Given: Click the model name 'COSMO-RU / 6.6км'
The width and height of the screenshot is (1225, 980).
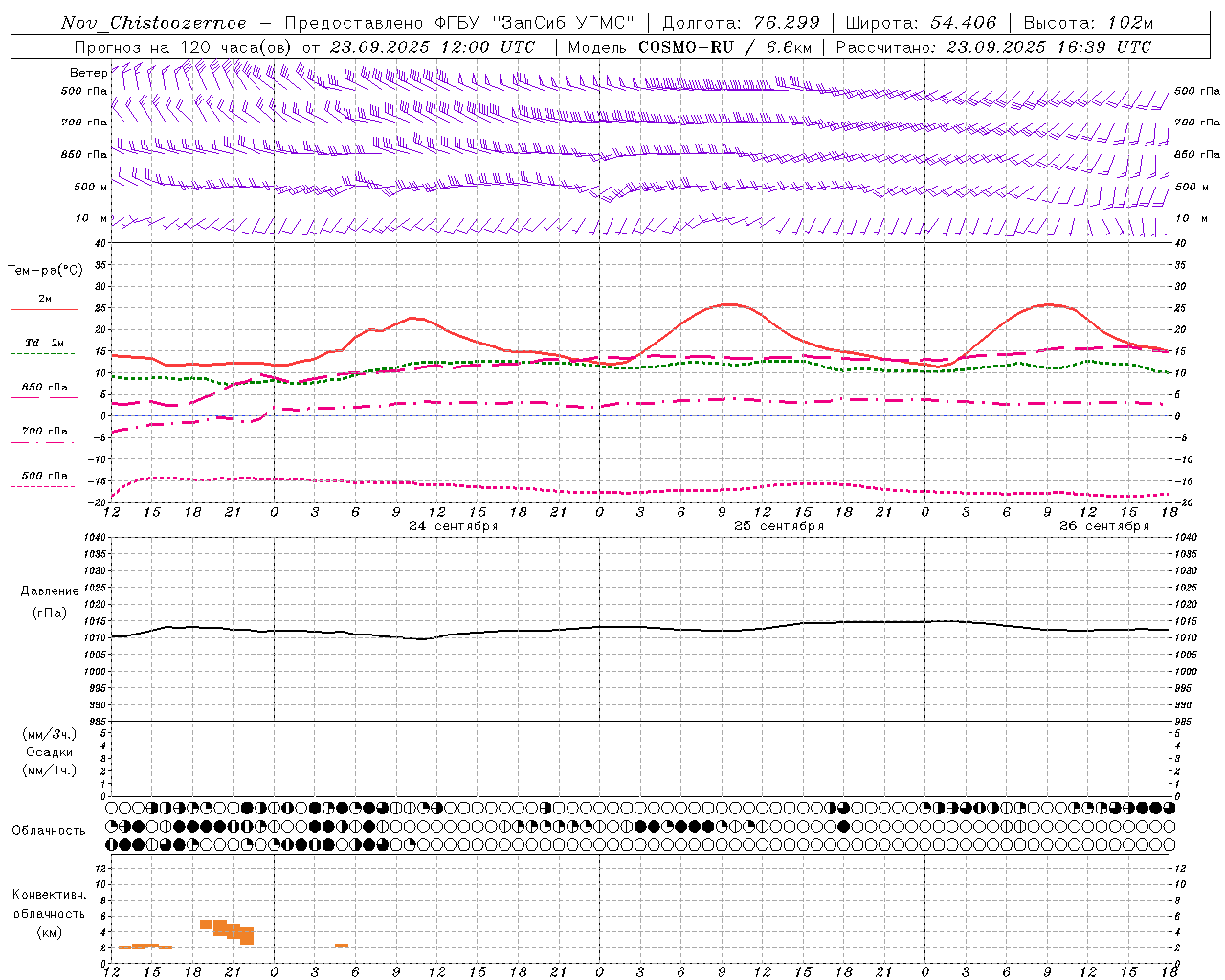Looking at the screenshot, I should point(724,47).
